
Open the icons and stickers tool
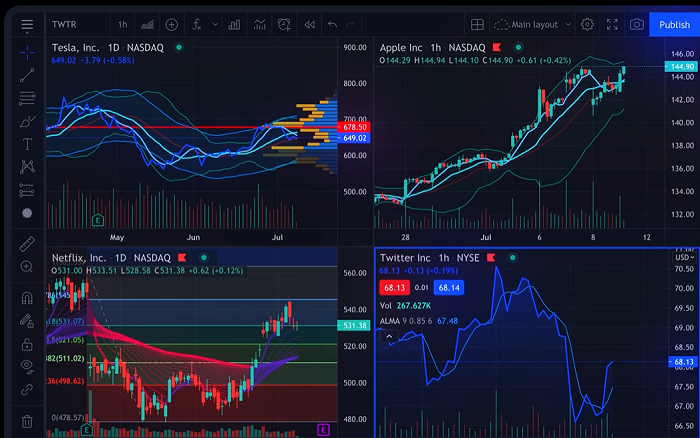27,213
